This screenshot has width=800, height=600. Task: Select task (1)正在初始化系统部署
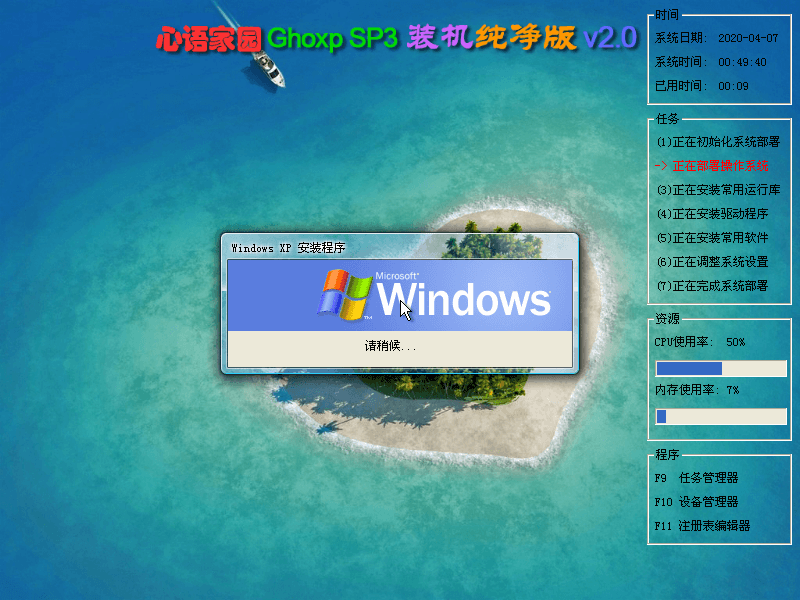point(718,142)
